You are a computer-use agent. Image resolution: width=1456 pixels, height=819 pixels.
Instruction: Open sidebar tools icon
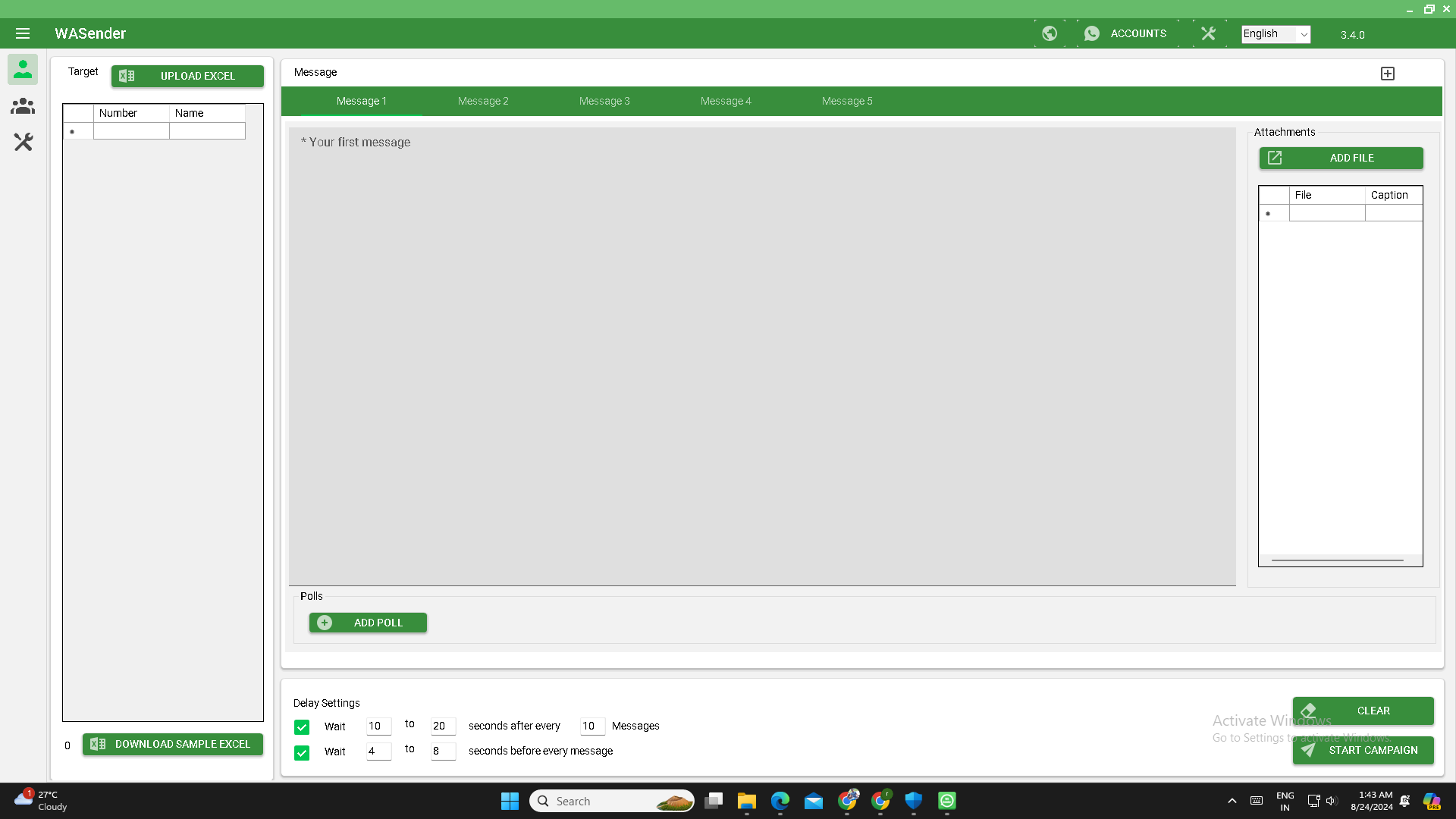tap(23, 142)
